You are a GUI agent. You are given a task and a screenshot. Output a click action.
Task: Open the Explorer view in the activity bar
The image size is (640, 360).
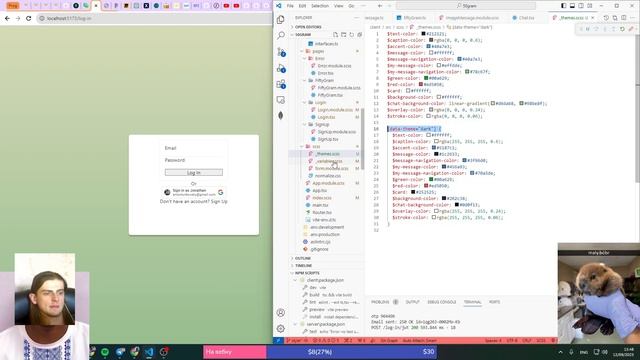281,19
